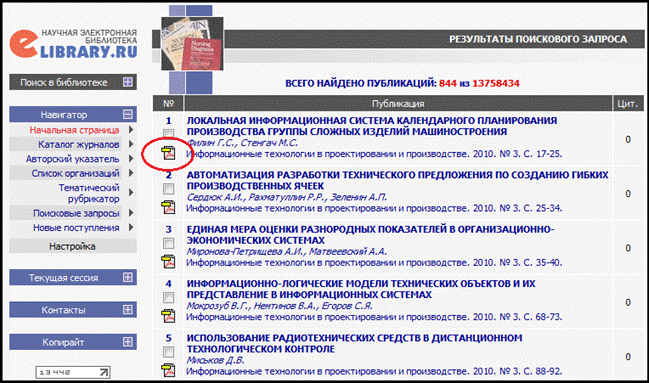Click the № column header
This screenshot has width=649, height=383.
click(168, 104)
